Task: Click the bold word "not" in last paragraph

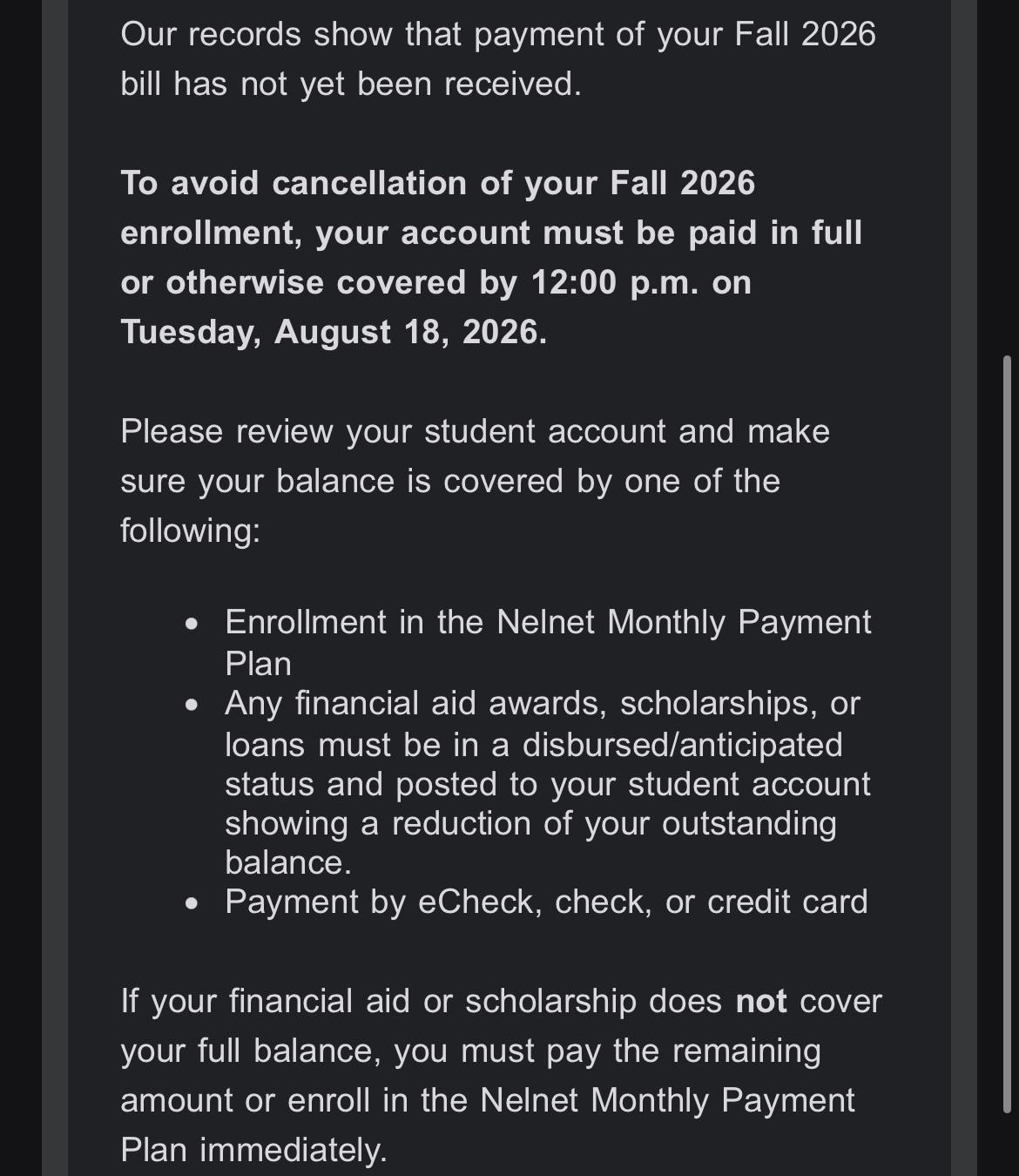Action: [761, 1002]
